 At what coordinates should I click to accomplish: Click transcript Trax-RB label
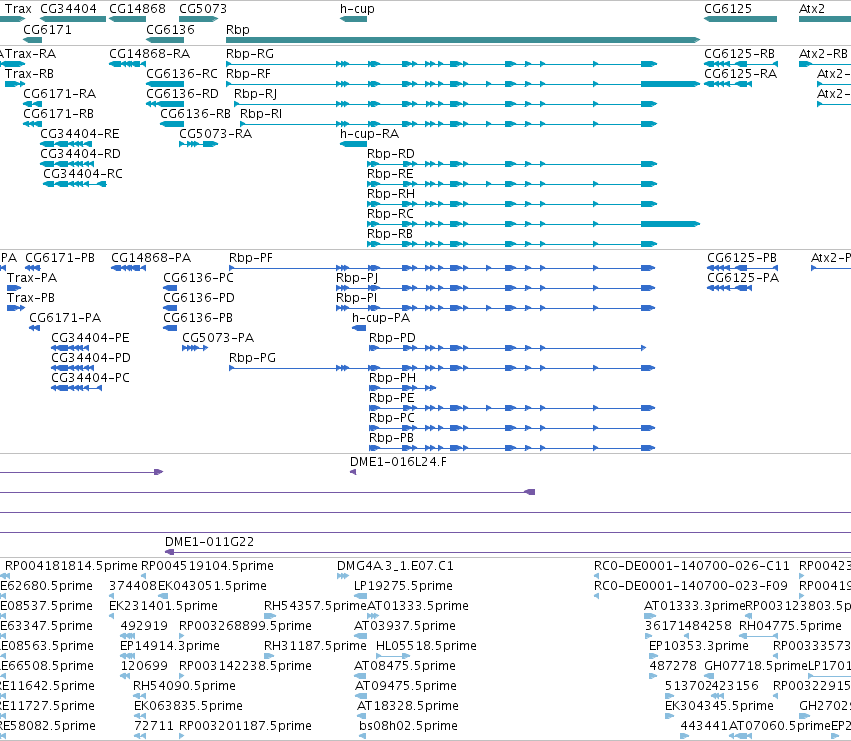(29, 74)
